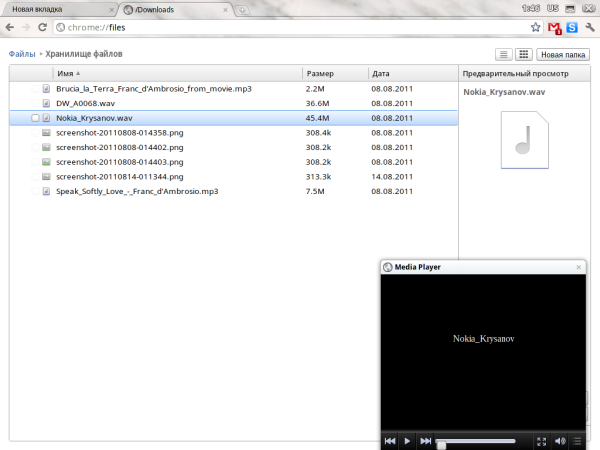The image size is (600, 450).
Task: Toggle fullscreen in Media Player
Action: [x=541, y=442]
